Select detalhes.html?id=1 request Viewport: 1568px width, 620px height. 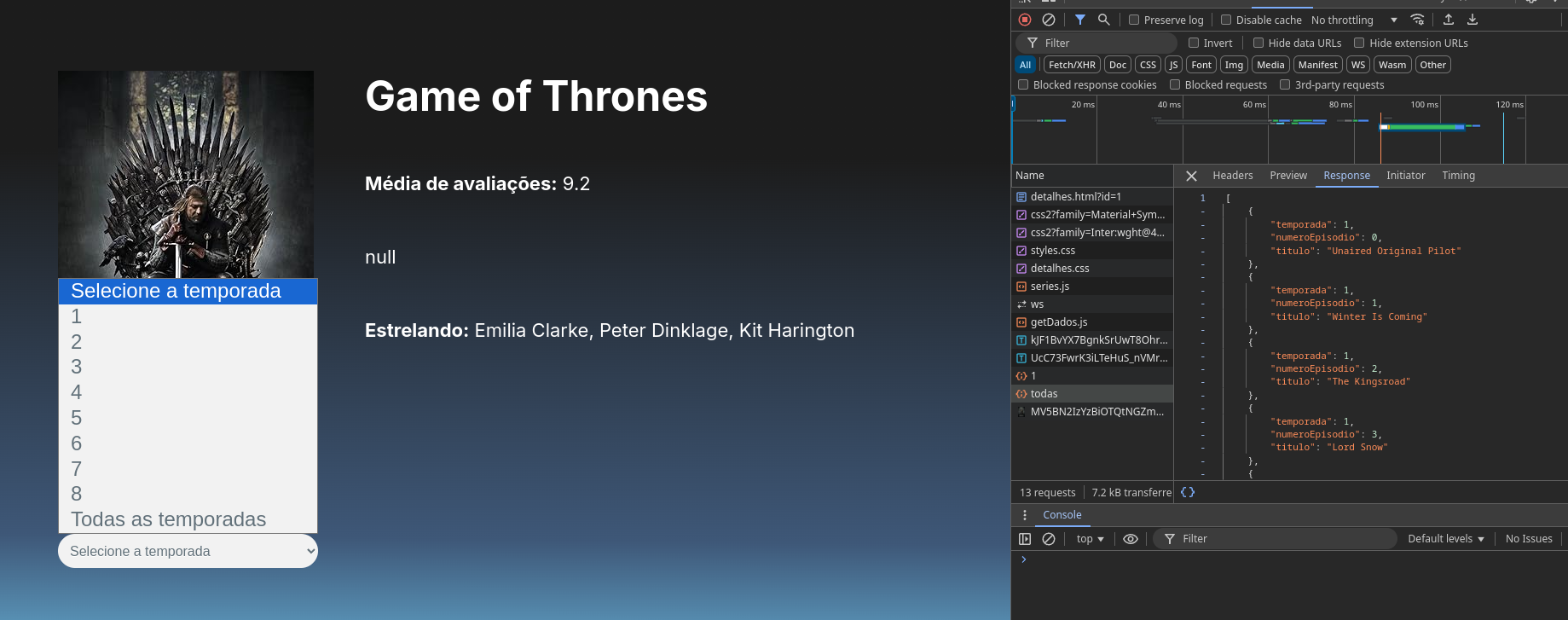point(1092,197)
